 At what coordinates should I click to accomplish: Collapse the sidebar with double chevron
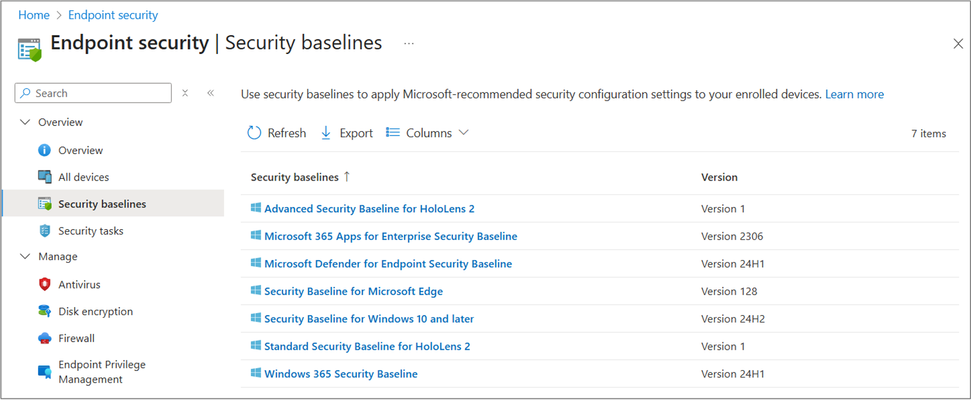pyautogui.click(x=211, y=93)
